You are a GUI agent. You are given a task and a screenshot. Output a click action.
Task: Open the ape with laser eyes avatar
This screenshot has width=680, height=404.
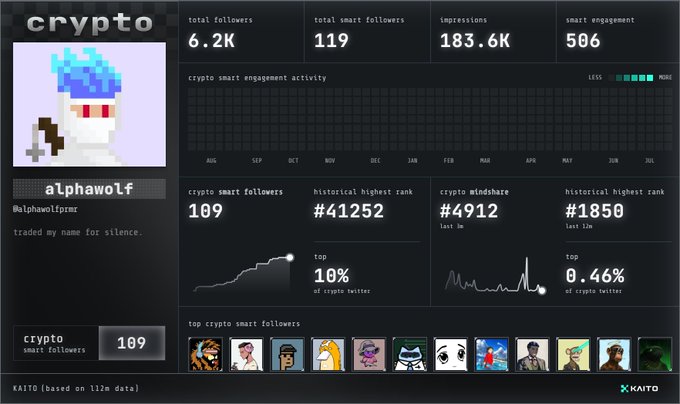click(573, 354)
